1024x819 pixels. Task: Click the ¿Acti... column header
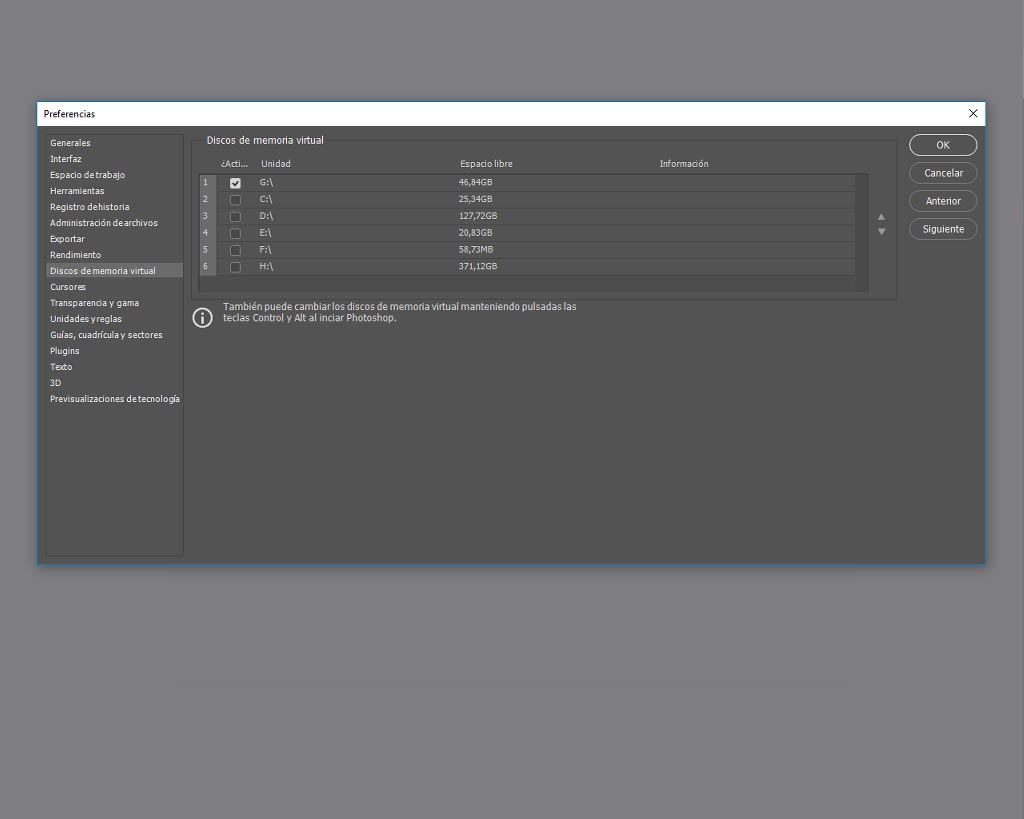(x=234, y=164)
